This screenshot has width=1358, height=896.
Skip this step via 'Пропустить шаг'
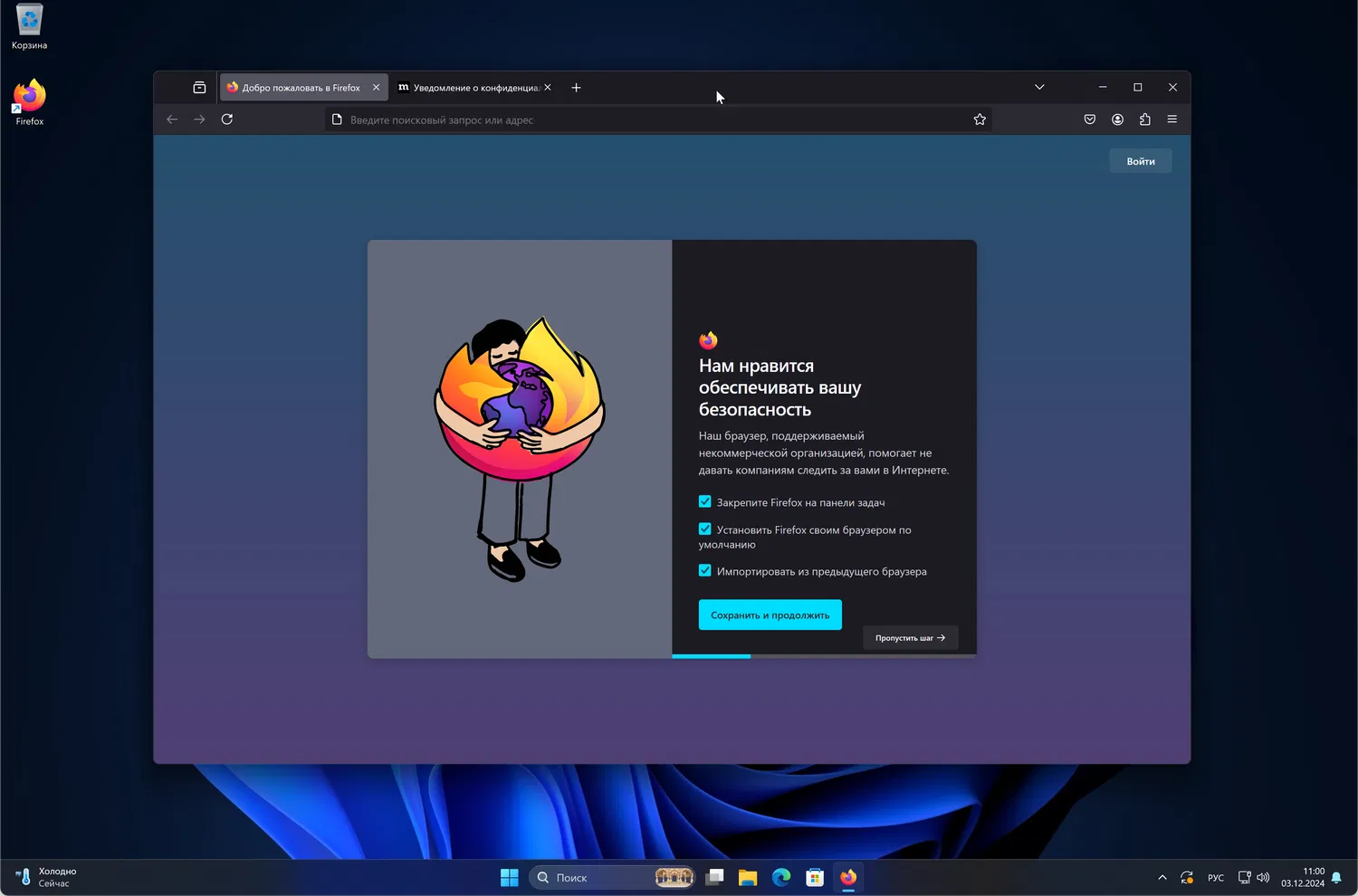pos(910,638)
